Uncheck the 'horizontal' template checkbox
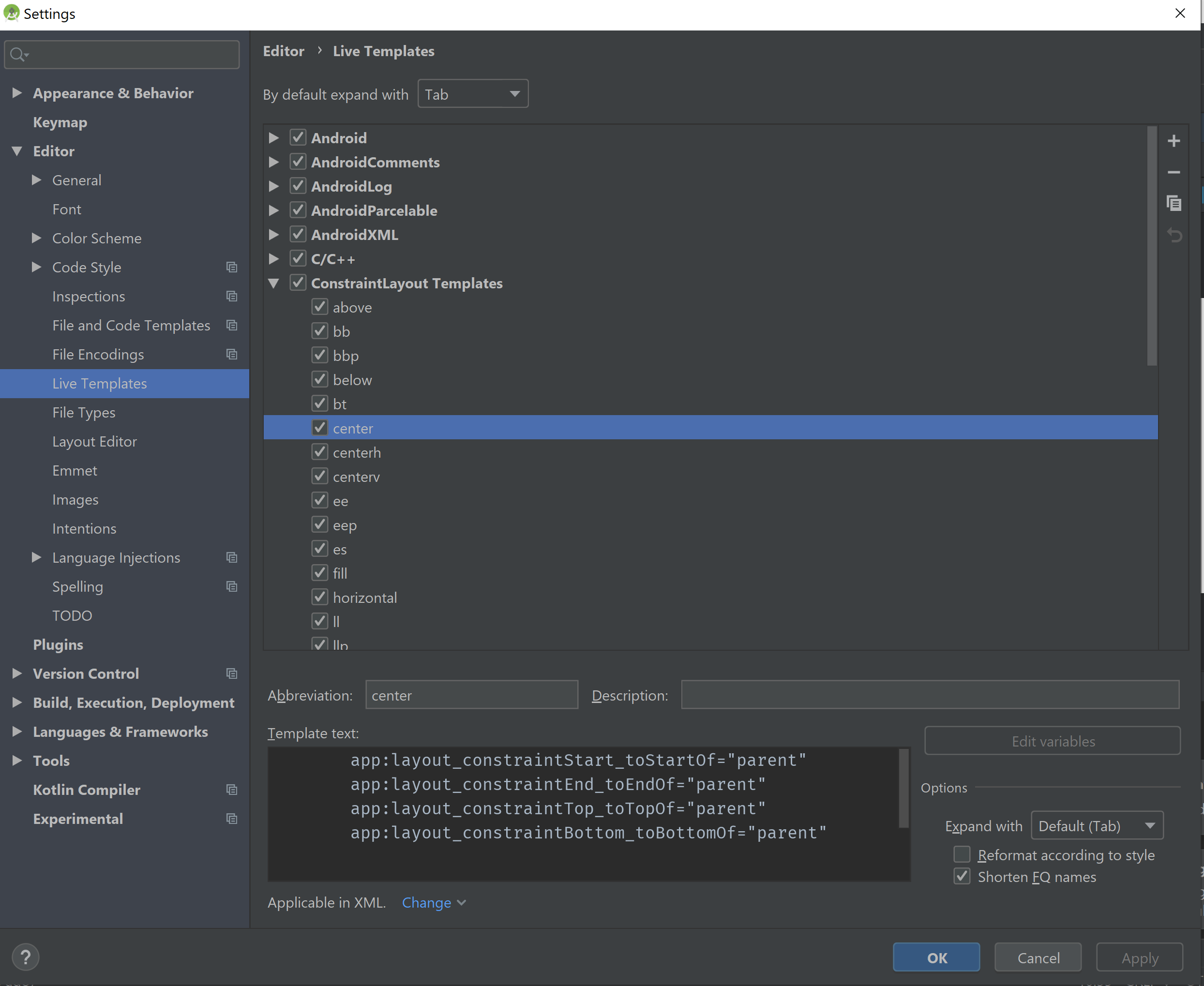The height and width of the screenshot is (986, 1204). click(x=320, y=597)
